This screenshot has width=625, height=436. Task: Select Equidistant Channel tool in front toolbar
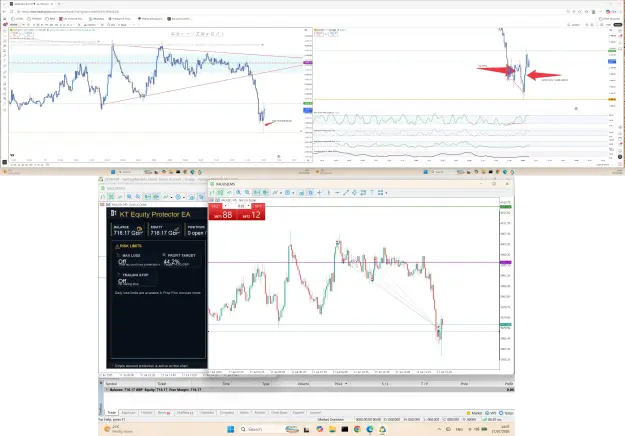tap(354, 192)
